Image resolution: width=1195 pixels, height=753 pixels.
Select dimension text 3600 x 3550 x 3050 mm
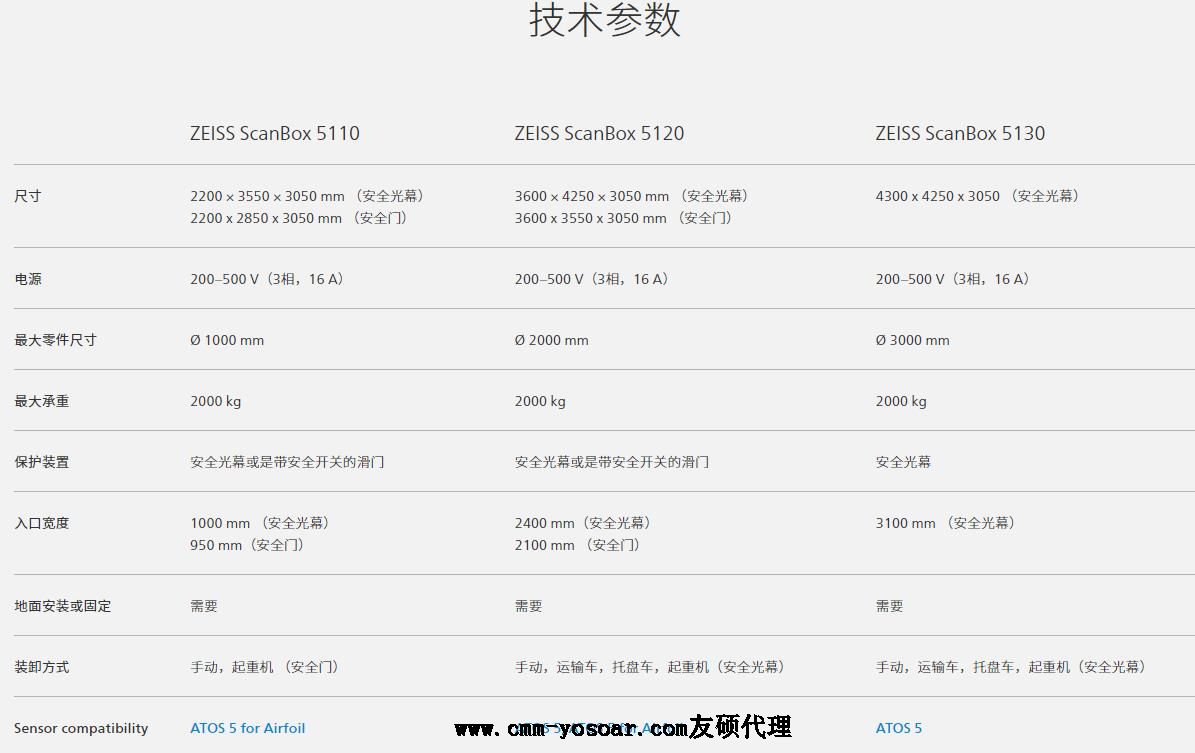click(591, 218)
